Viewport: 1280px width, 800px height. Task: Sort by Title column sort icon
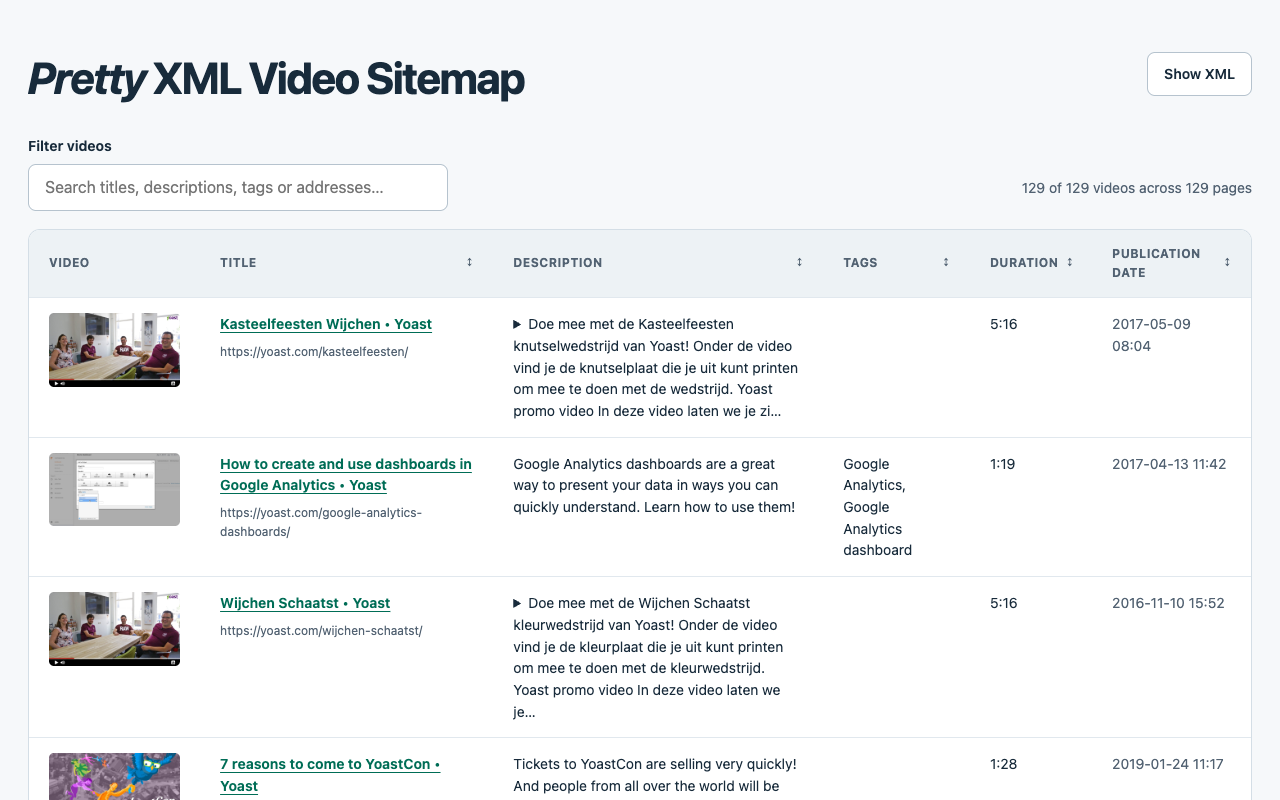(469, 262)
